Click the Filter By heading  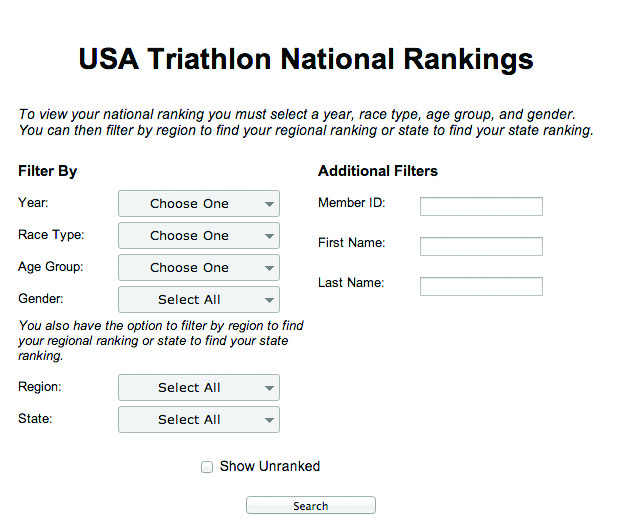coord(48,171)
